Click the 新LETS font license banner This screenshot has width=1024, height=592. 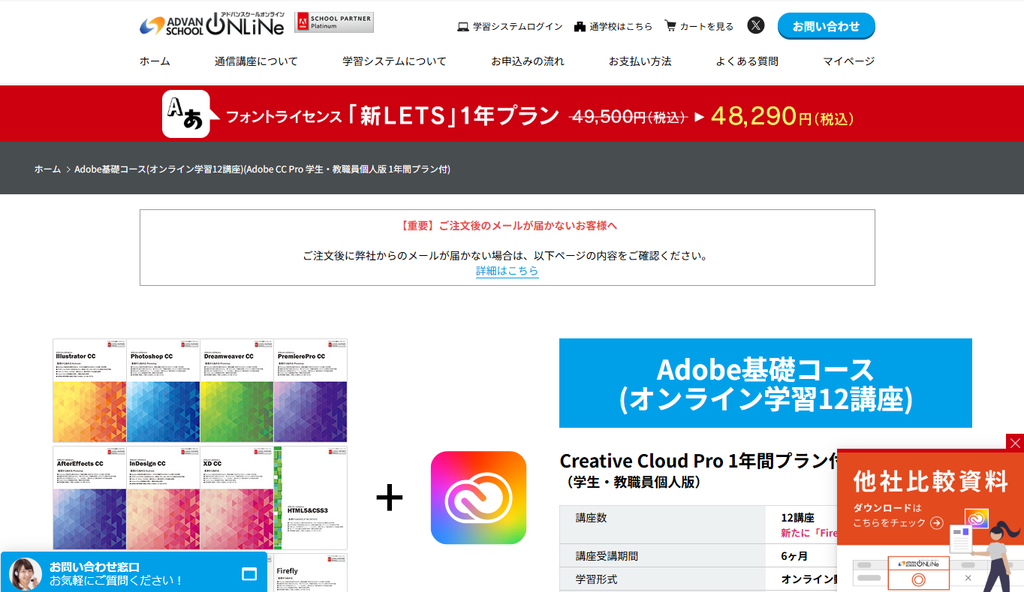(x=512, y=114)
